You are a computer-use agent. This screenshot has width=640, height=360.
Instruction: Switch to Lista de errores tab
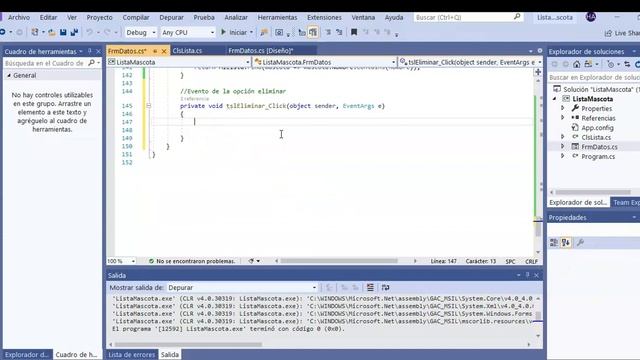131,355
